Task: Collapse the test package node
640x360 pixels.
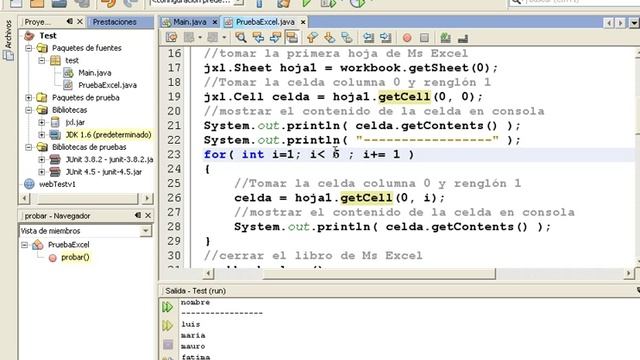Action: pyautogui.click(x=42, y=60)
